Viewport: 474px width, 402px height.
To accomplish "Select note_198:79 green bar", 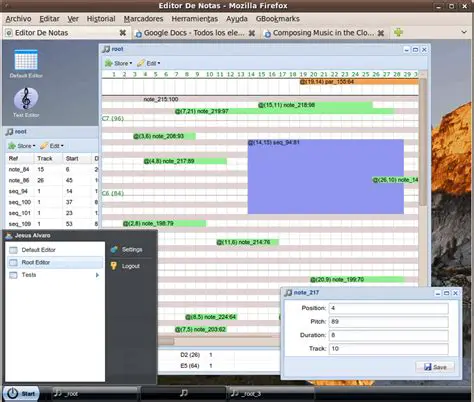I will pos(165,223).
